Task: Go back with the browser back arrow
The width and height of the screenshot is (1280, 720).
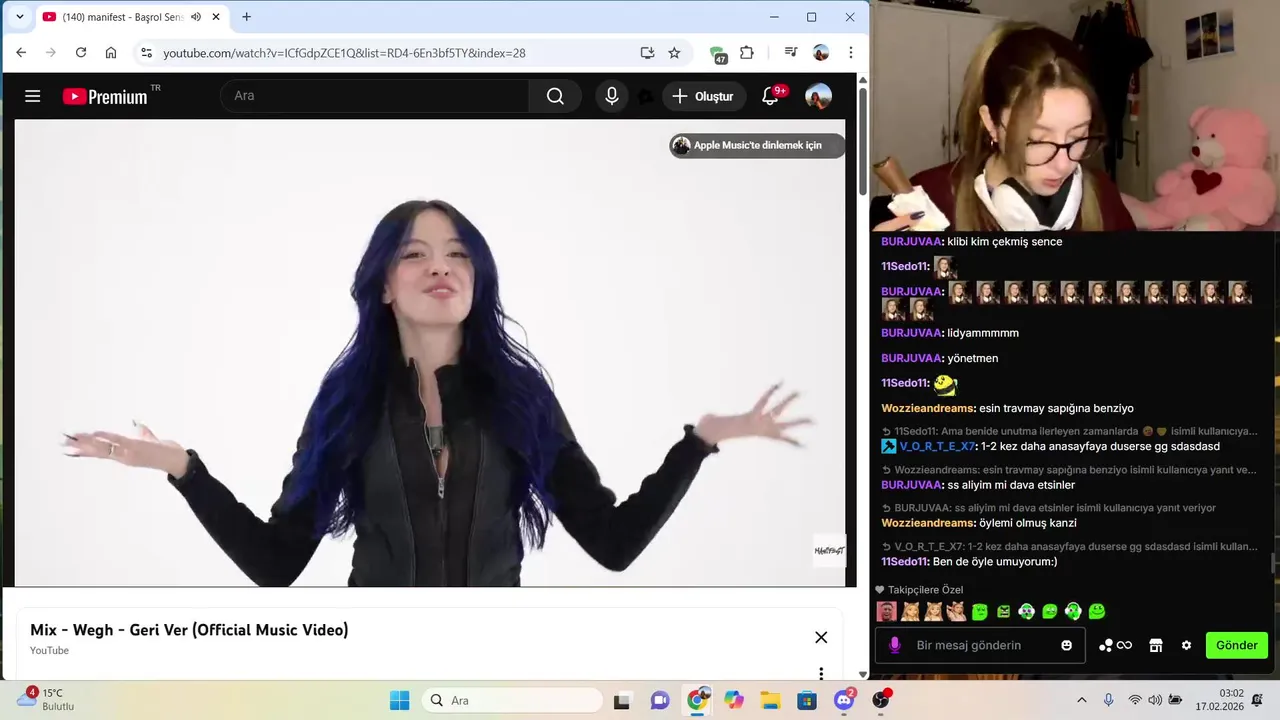Action: [21, 53]
